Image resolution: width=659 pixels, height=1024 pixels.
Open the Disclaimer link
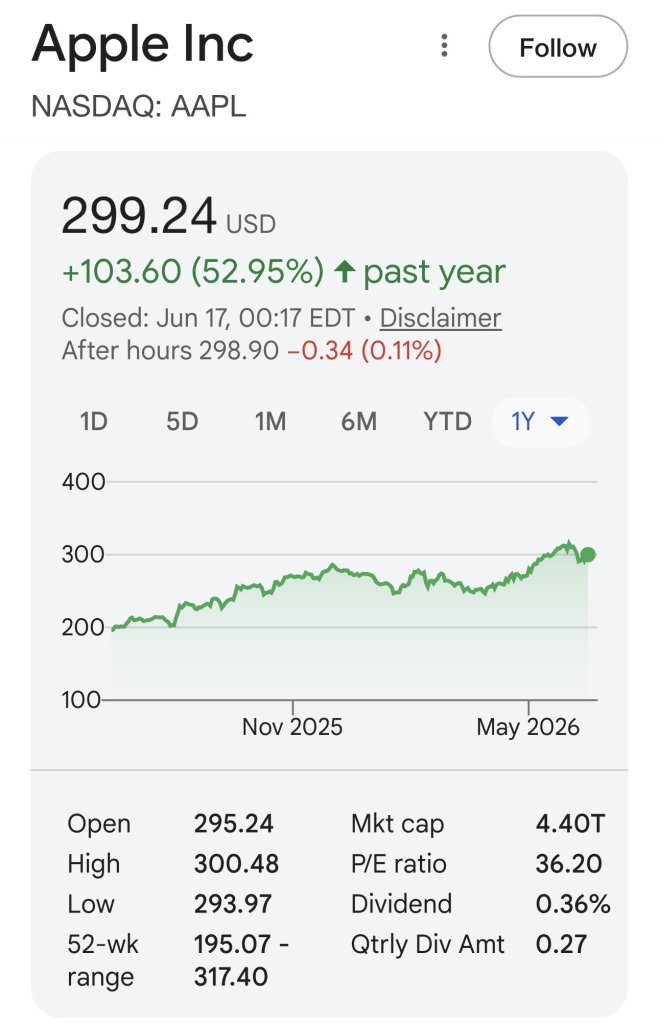coord(440,318)
